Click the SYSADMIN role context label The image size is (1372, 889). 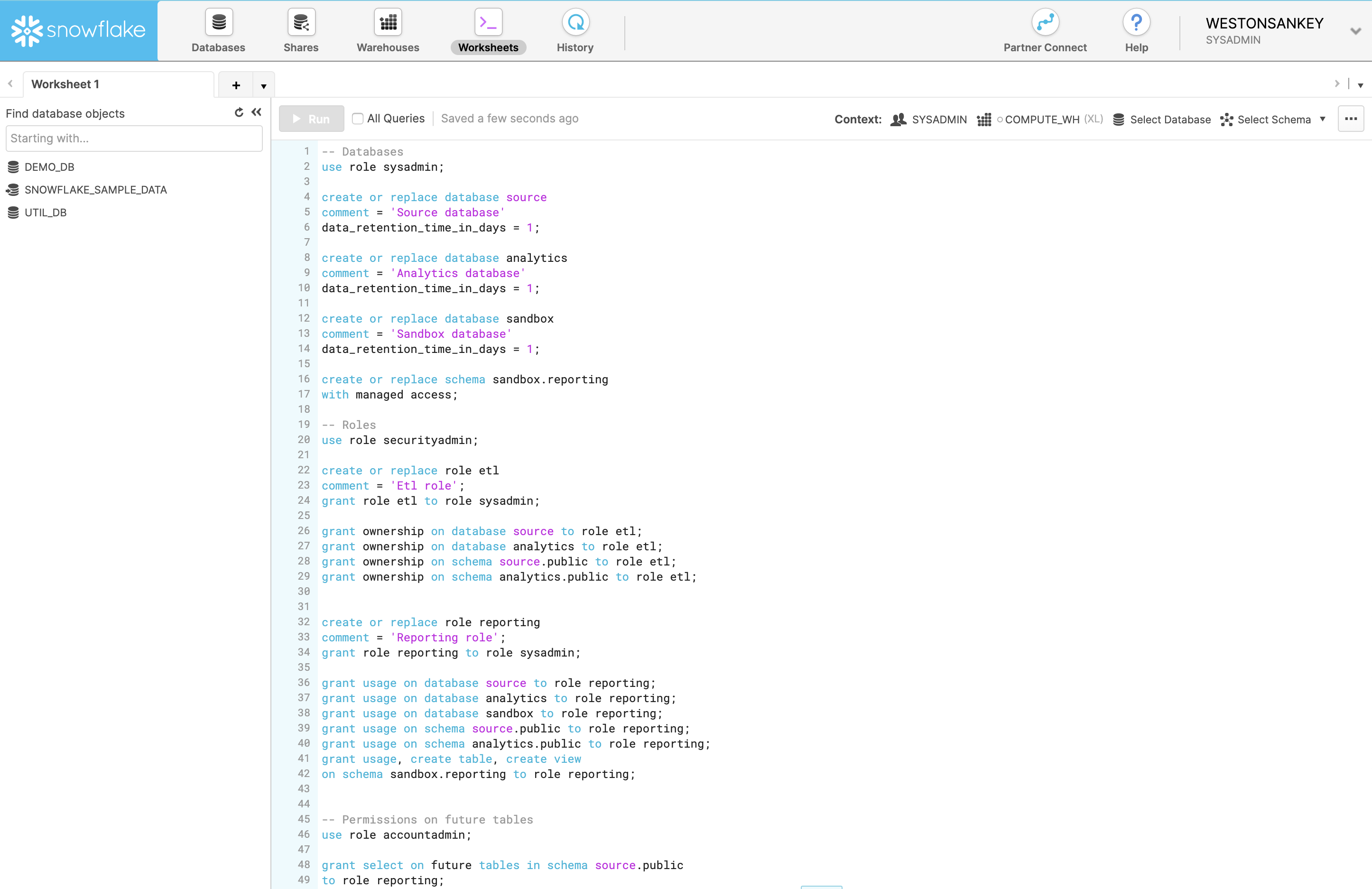click(x=939, y=120)
